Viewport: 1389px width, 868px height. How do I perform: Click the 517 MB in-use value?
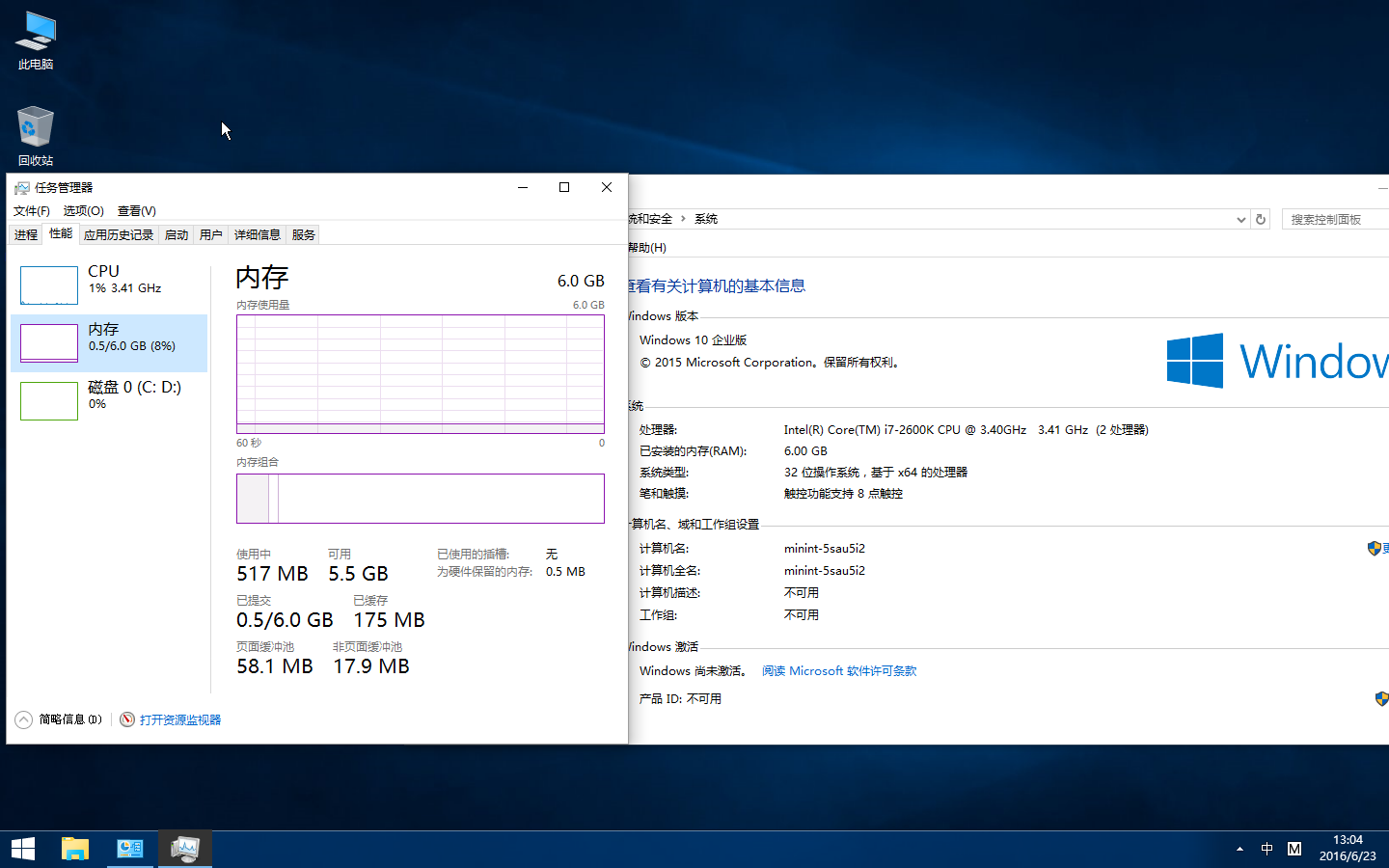[x=272, y=574]
